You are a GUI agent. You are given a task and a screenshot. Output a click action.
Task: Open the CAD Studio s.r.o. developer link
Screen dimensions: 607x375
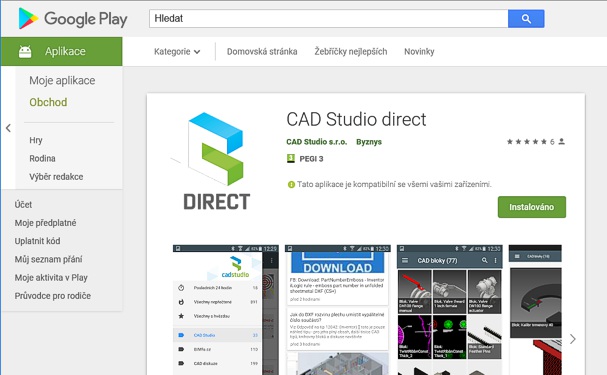tap(317, 142)
